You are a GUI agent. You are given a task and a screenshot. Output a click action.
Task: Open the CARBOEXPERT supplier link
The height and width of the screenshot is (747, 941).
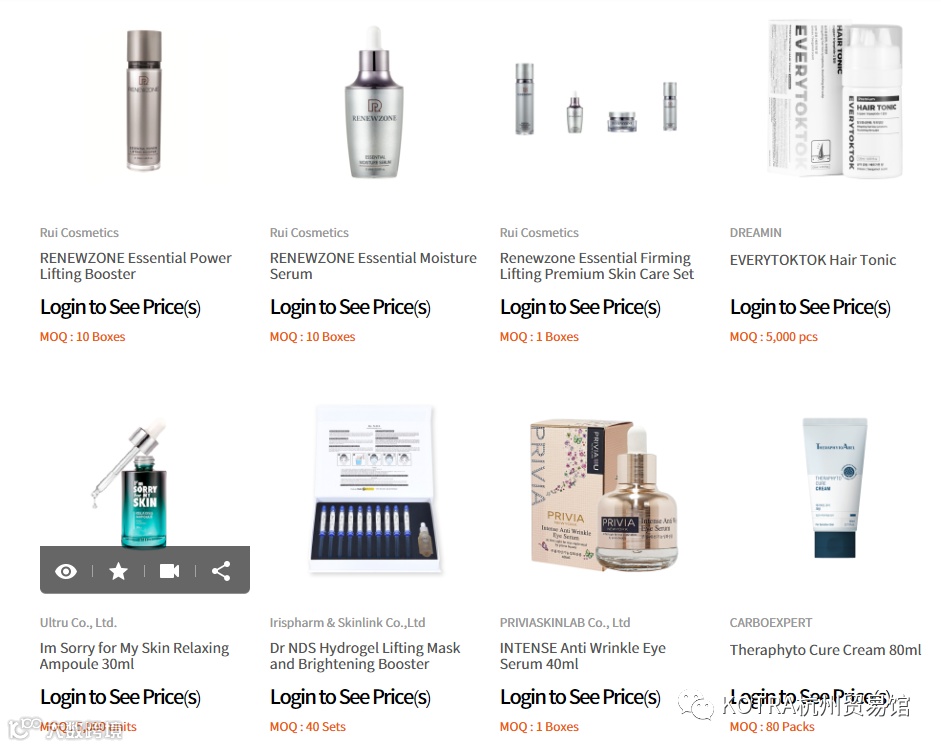(771, 623)
